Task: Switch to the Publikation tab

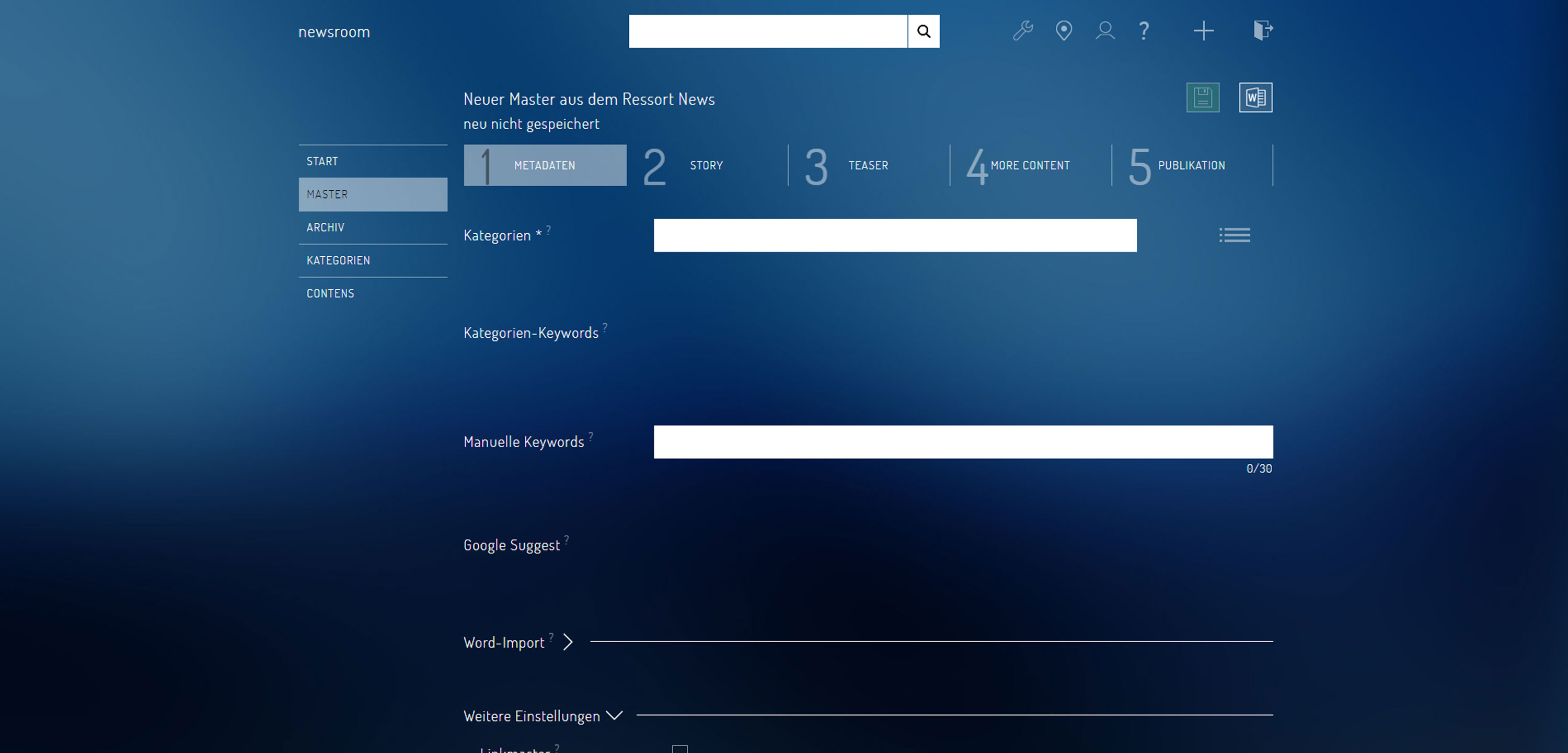Action: coord(1191,165)
